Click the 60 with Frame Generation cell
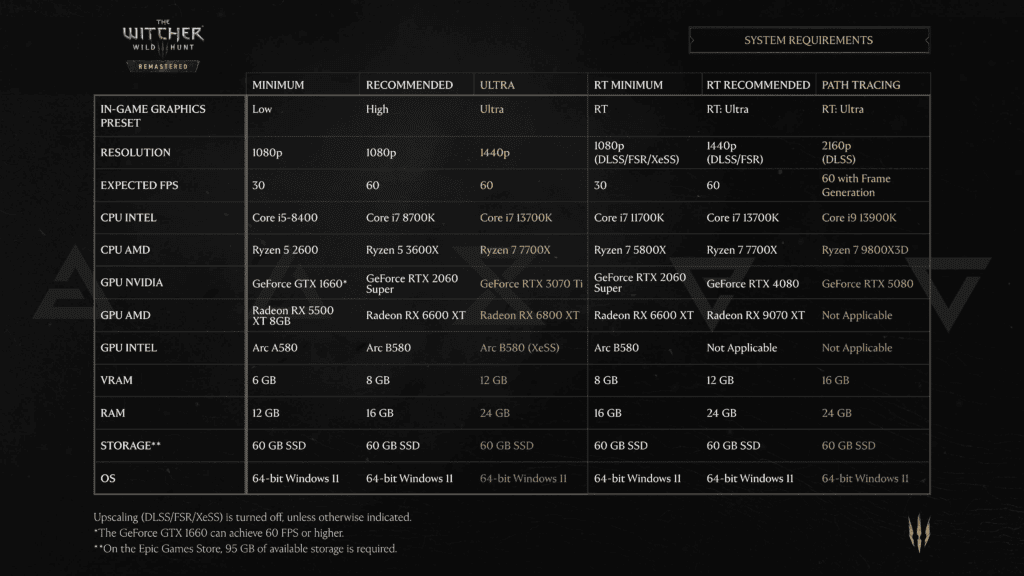 [x=856, y=185]
